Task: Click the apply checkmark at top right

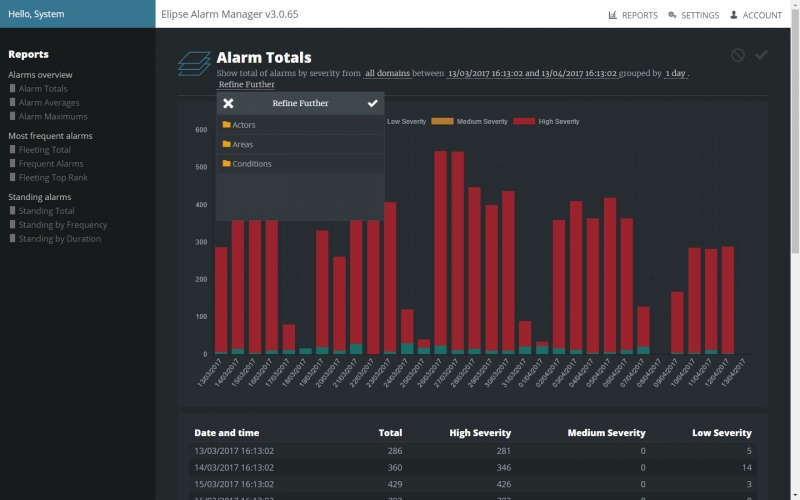Action: pos(761,55)
